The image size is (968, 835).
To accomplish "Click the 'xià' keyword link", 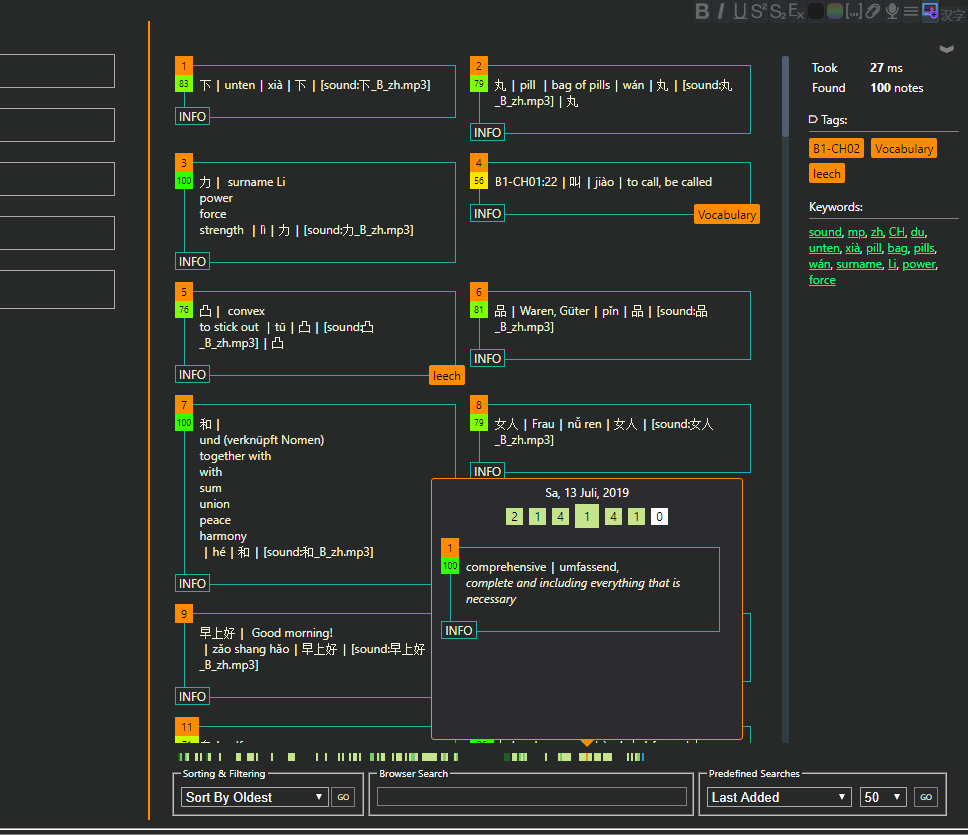I will [853, 248].
